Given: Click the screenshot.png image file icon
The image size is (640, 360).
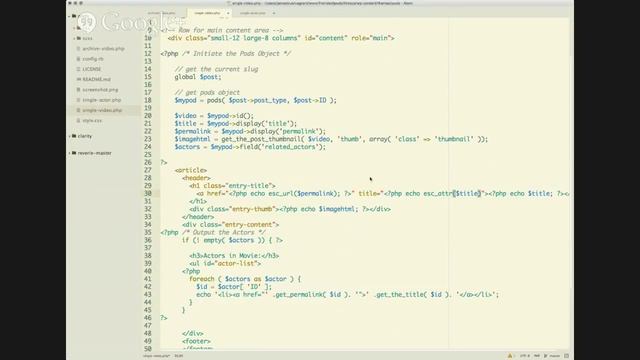Looking at the screenshot, I should [78, 89].
